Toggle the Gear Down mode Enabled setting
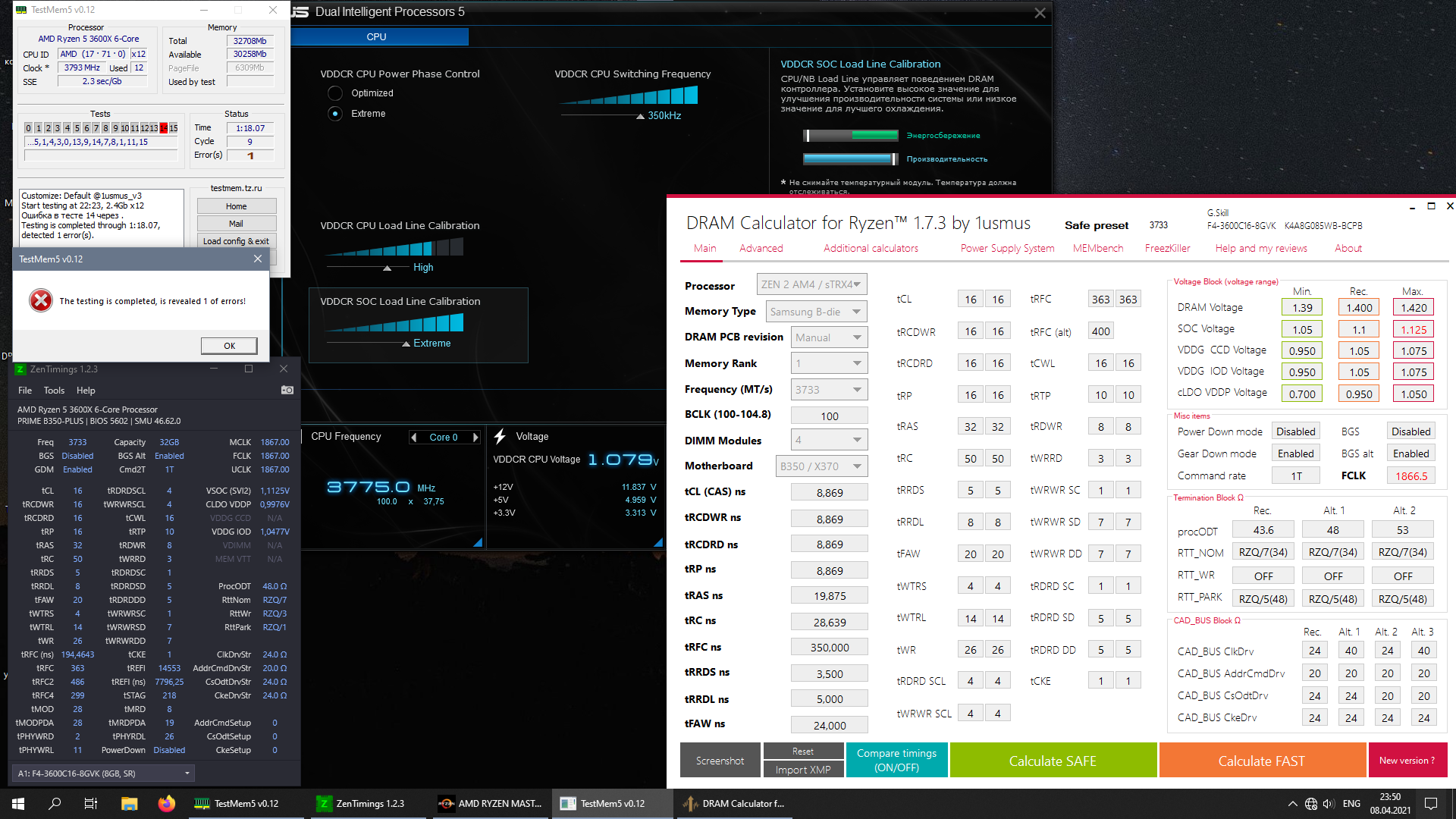 coord(1295,453)
